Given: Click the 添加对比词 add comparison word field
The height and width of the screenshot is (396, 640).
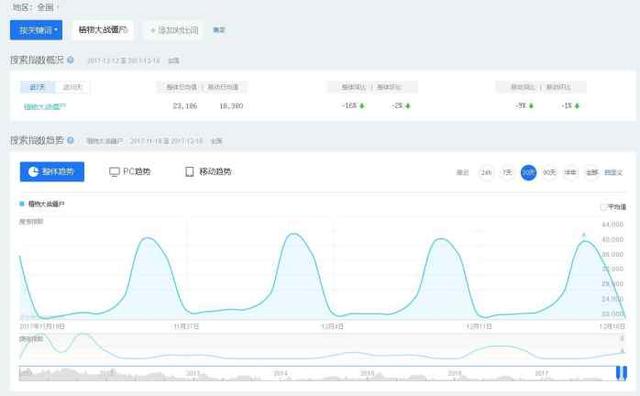Looking at the screenshot, I should pos(173,30).
